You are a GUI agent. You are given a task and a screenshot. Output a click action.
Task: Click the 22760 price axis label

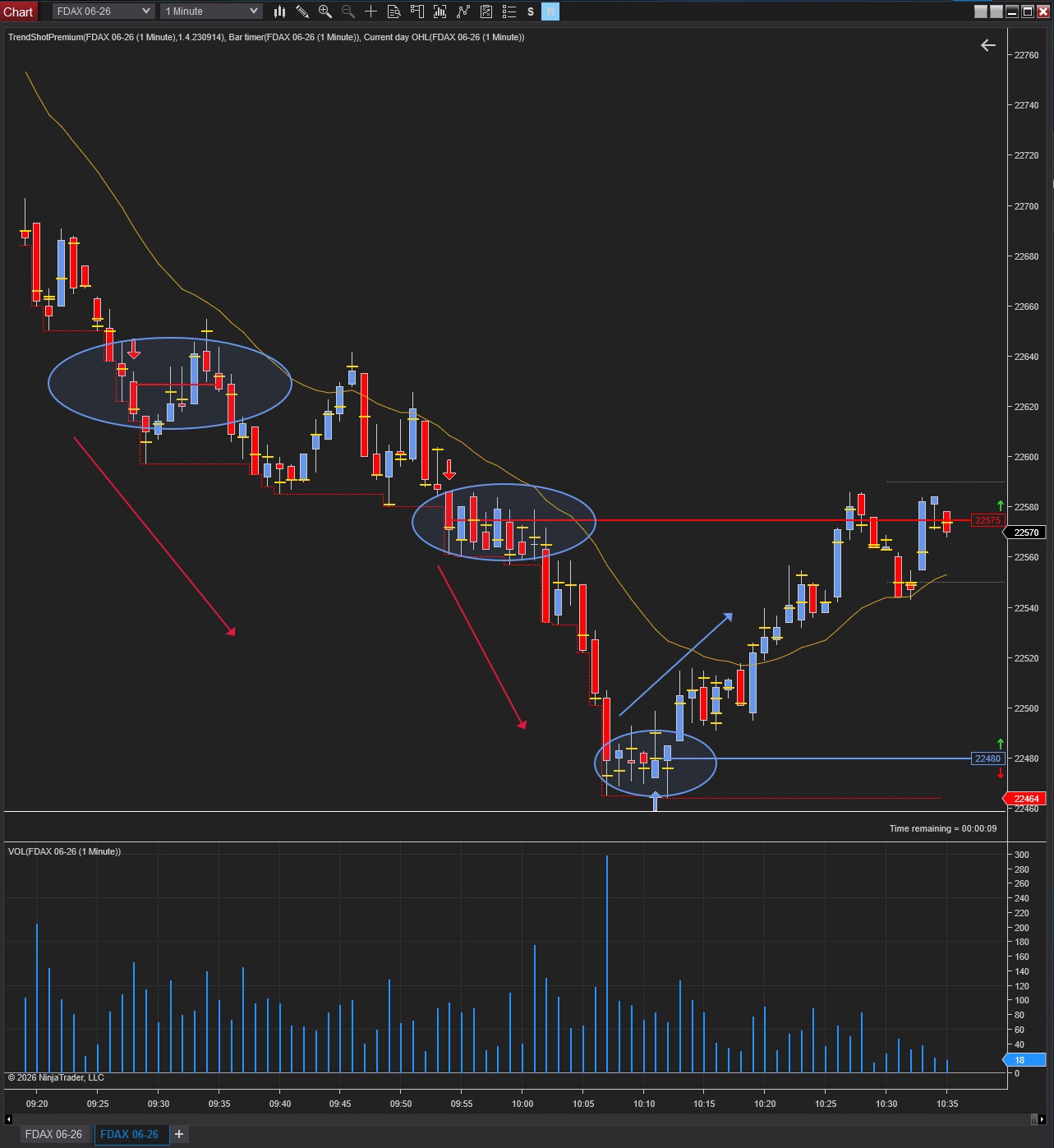point(1027,55)
